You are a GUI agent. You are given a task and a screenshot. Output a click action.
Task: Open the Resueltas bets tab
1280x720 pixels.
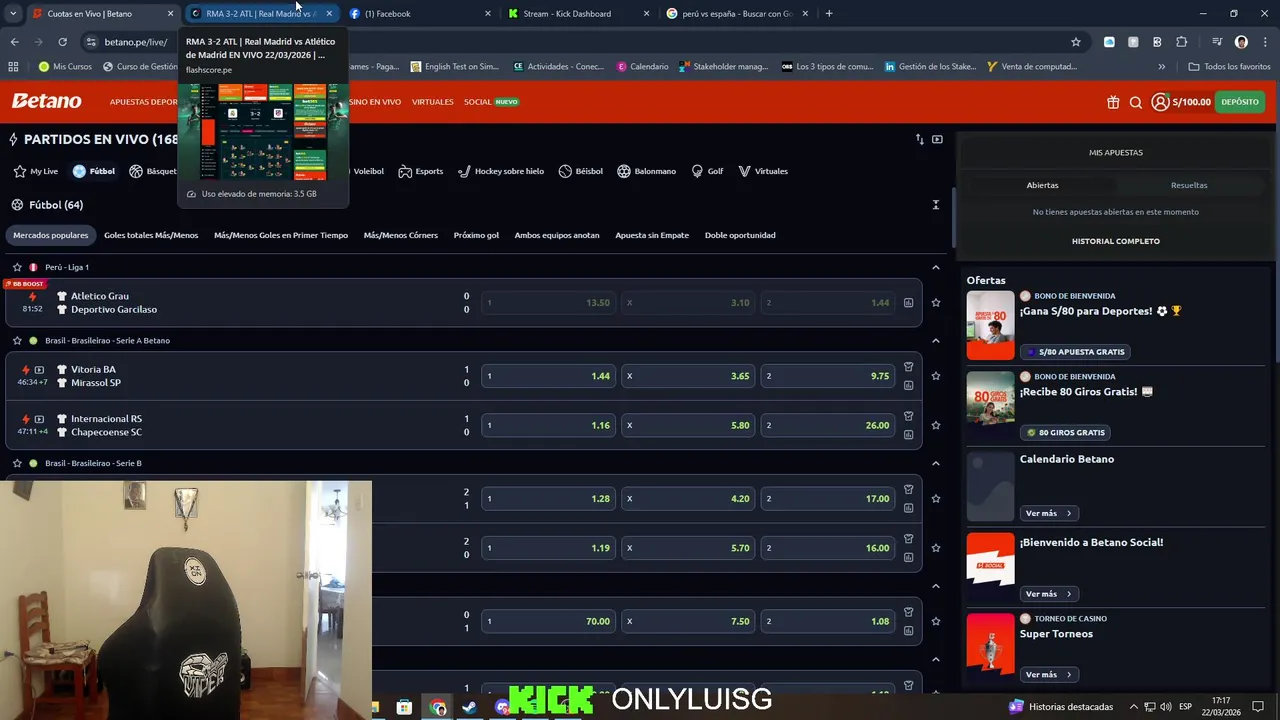pyautogui.click(x=1189, y=185)
